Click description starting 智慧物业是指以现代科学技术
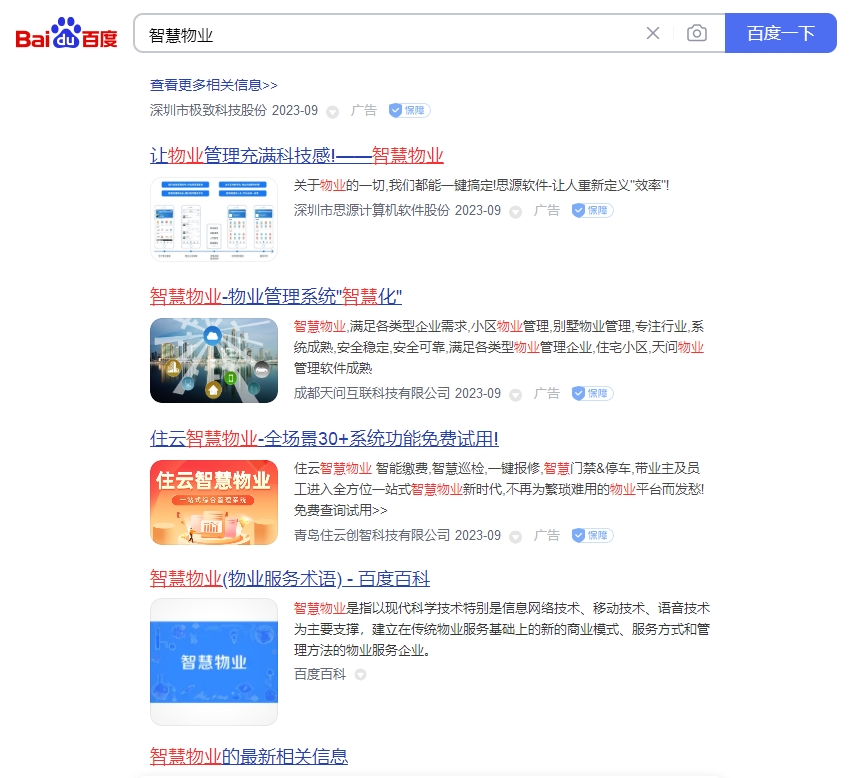This screenshot has width=856, height=778. click(502, 629)
